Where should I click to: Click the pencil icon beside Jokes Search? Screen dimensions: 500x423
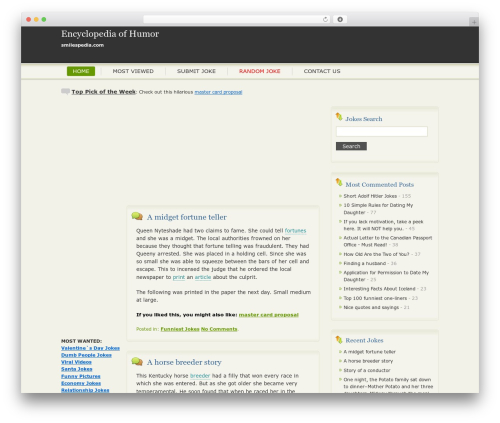coord(339,117)
